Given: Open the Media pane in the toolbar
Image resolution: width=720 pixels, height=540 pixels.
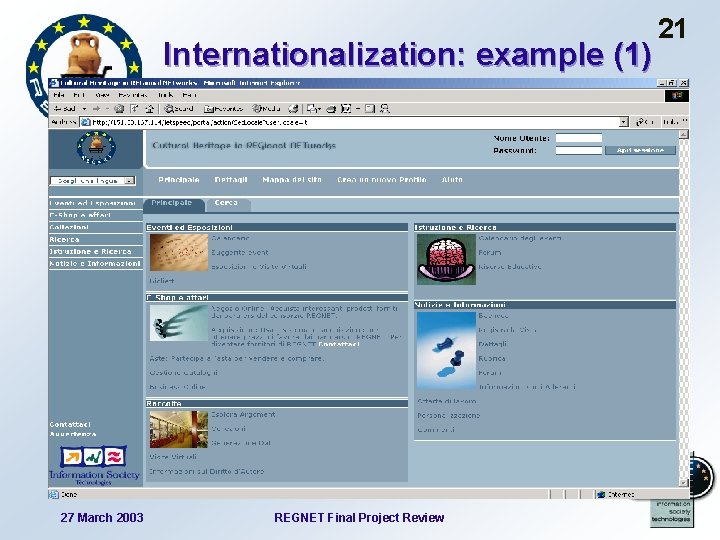Looking at the screenshot, I should [266, 109].
